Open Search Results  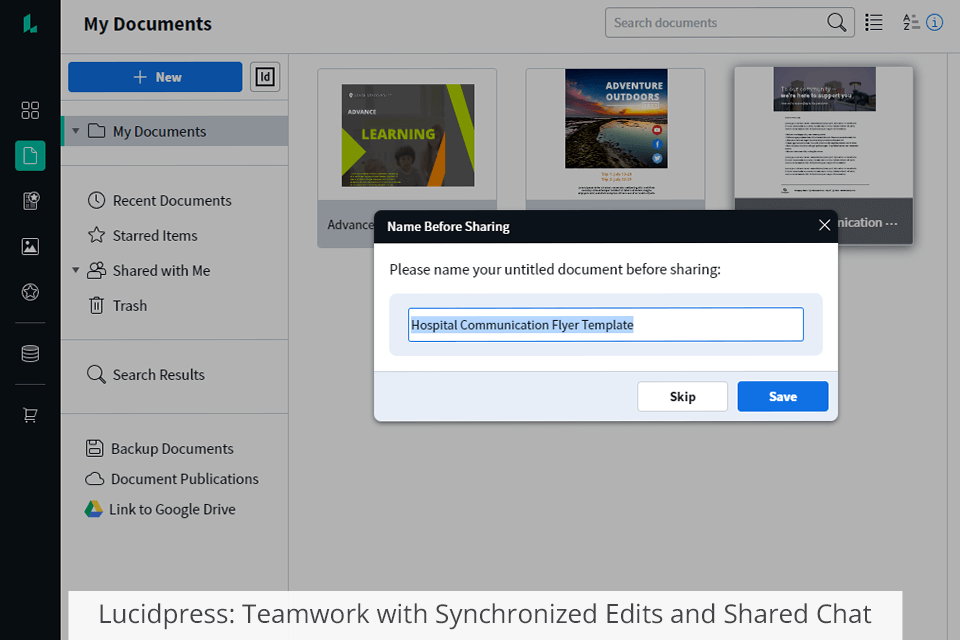159,375
